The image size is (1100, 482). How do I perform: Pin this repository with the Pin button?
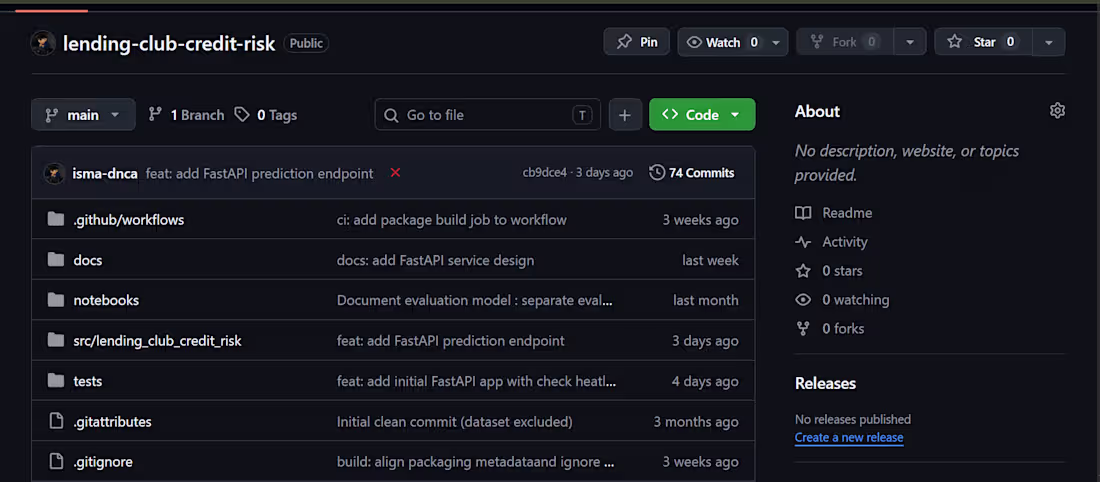636,42
